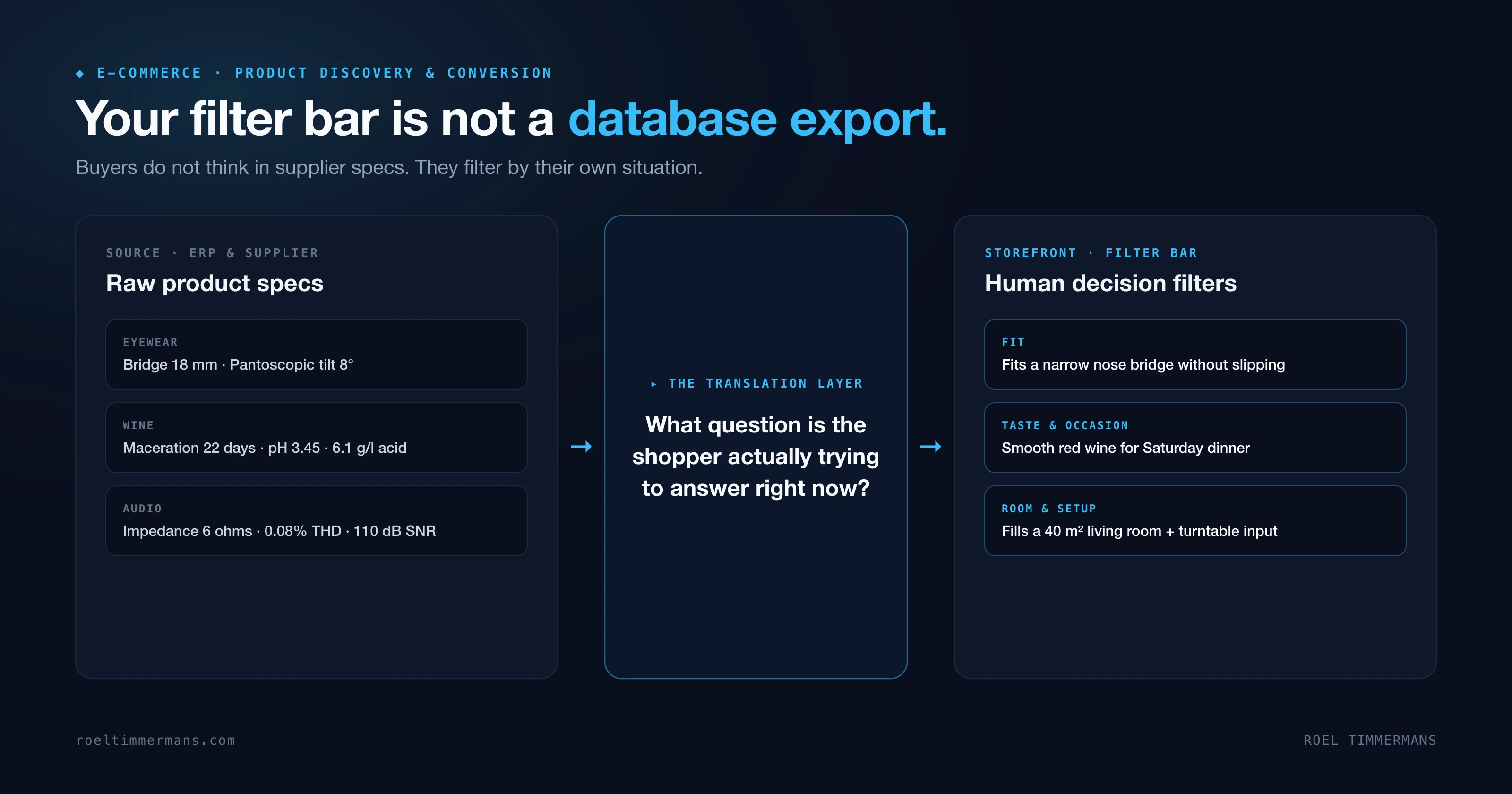
Task: Click 'THE TRANSLATION LAYER' label
Action: pos(765,383)
